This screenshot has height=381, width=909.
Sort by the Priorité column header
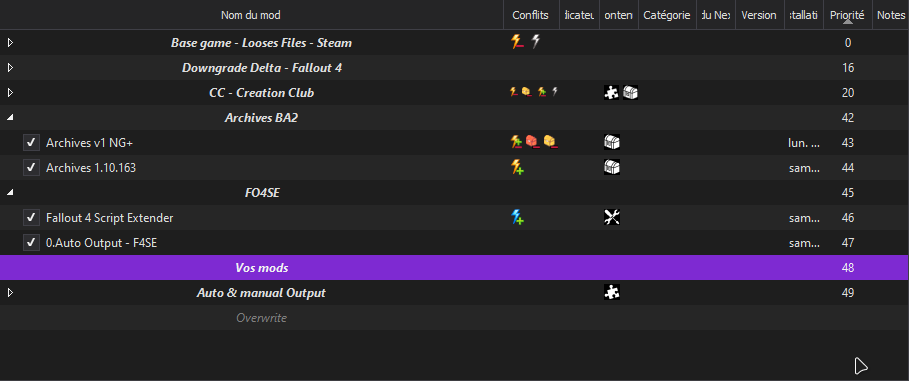coord(847,15)
